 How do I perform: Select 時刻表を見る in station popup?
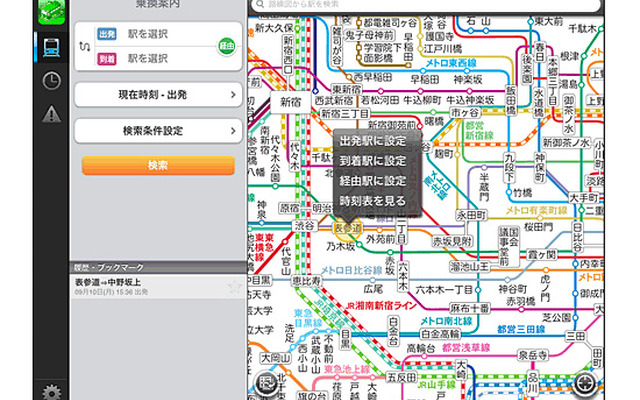[x=373, y=201]
